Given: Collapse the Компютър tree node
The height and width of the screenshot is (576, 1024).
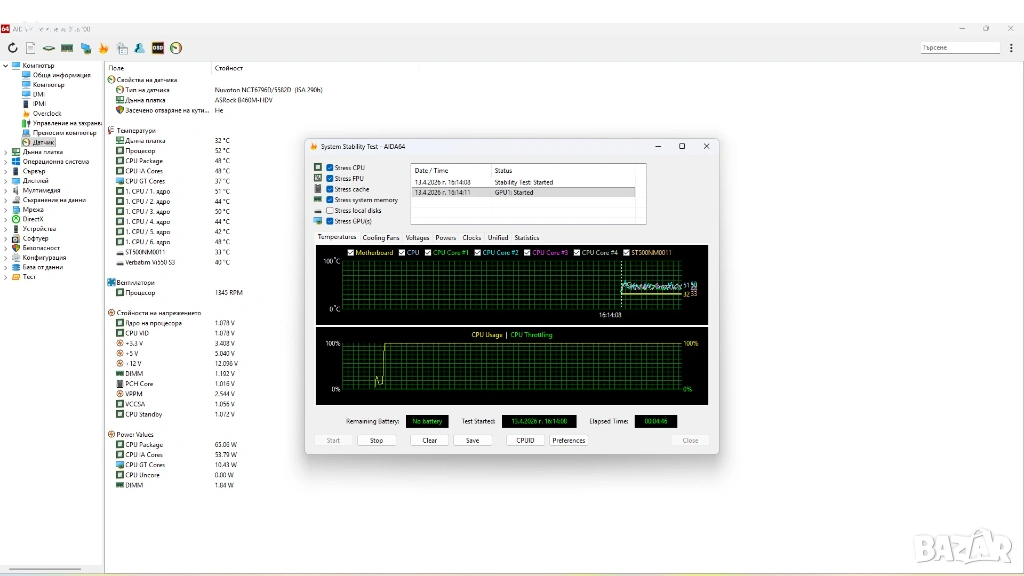Looking at the screenshot, I should tap(6, 66).
